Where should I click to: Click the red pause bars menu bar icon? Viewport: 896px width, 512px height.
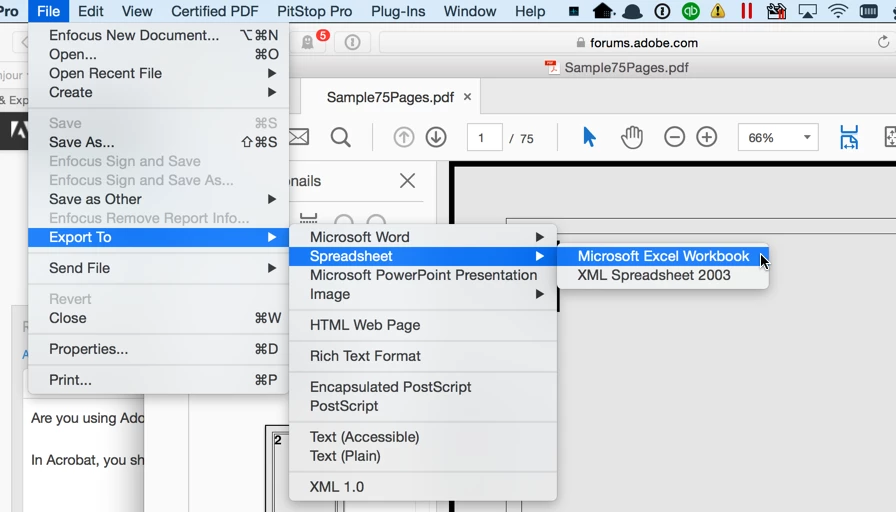[746, 11]
